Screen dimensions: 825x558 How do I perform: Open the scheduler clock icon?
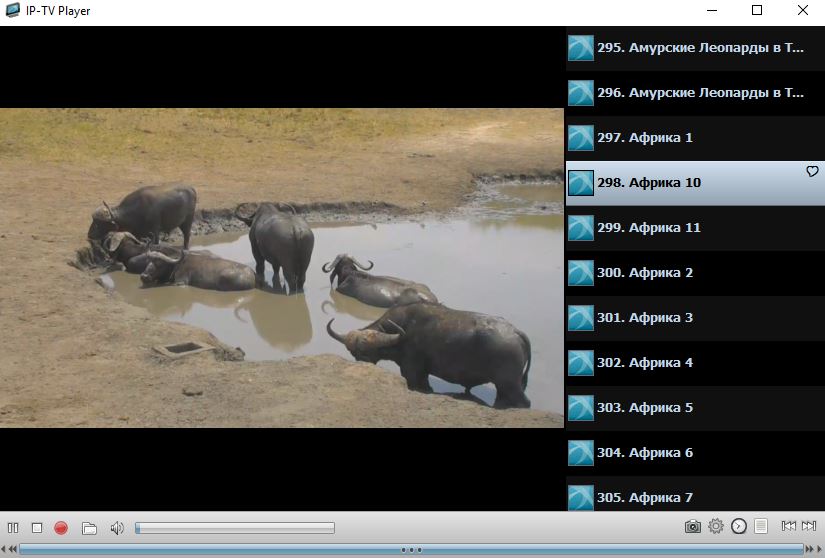(739, 526)
